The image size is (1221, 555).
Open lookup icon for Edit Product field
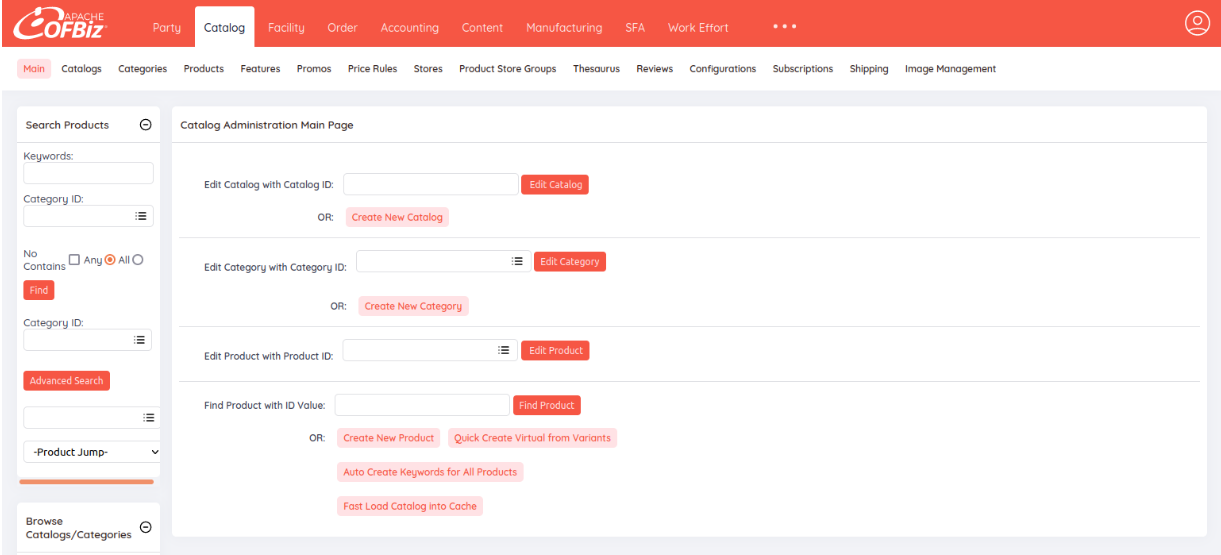click(504, 350)
